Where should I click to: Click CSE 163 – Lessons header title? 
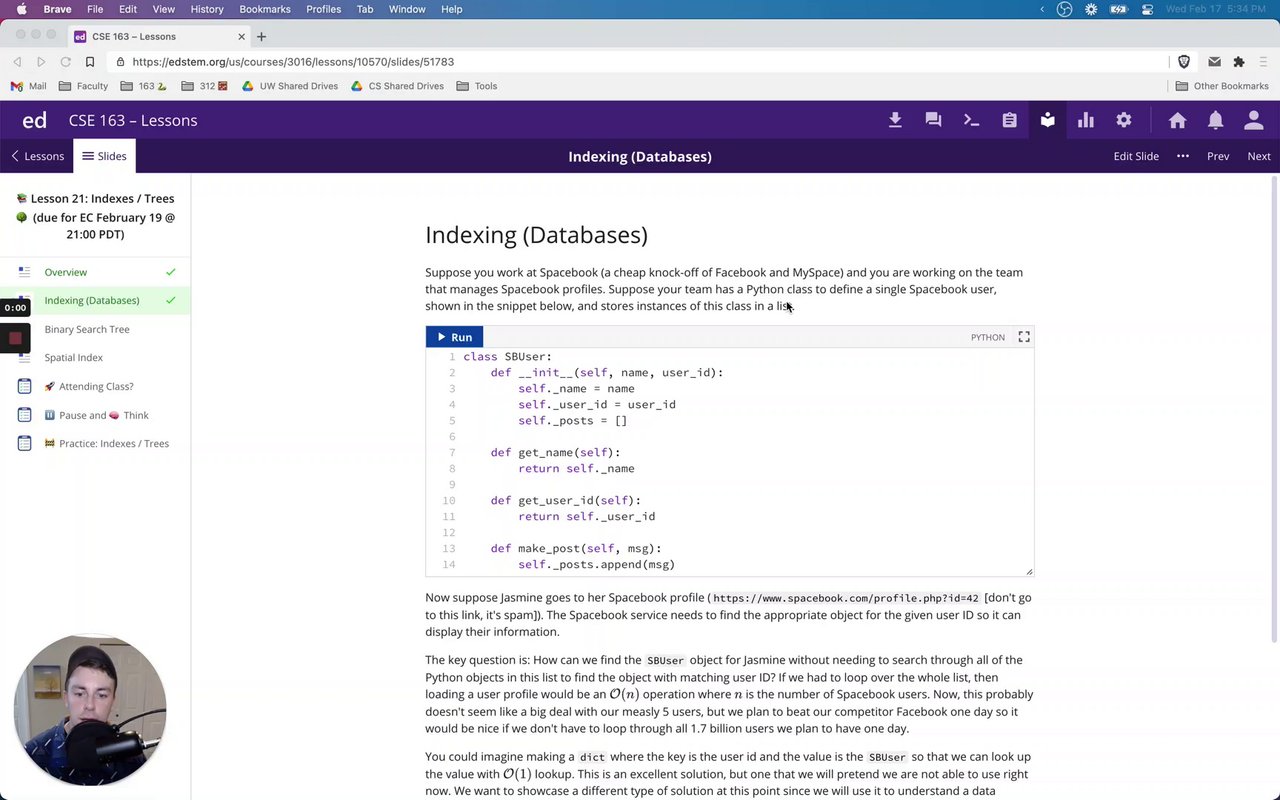click(133, 120)
